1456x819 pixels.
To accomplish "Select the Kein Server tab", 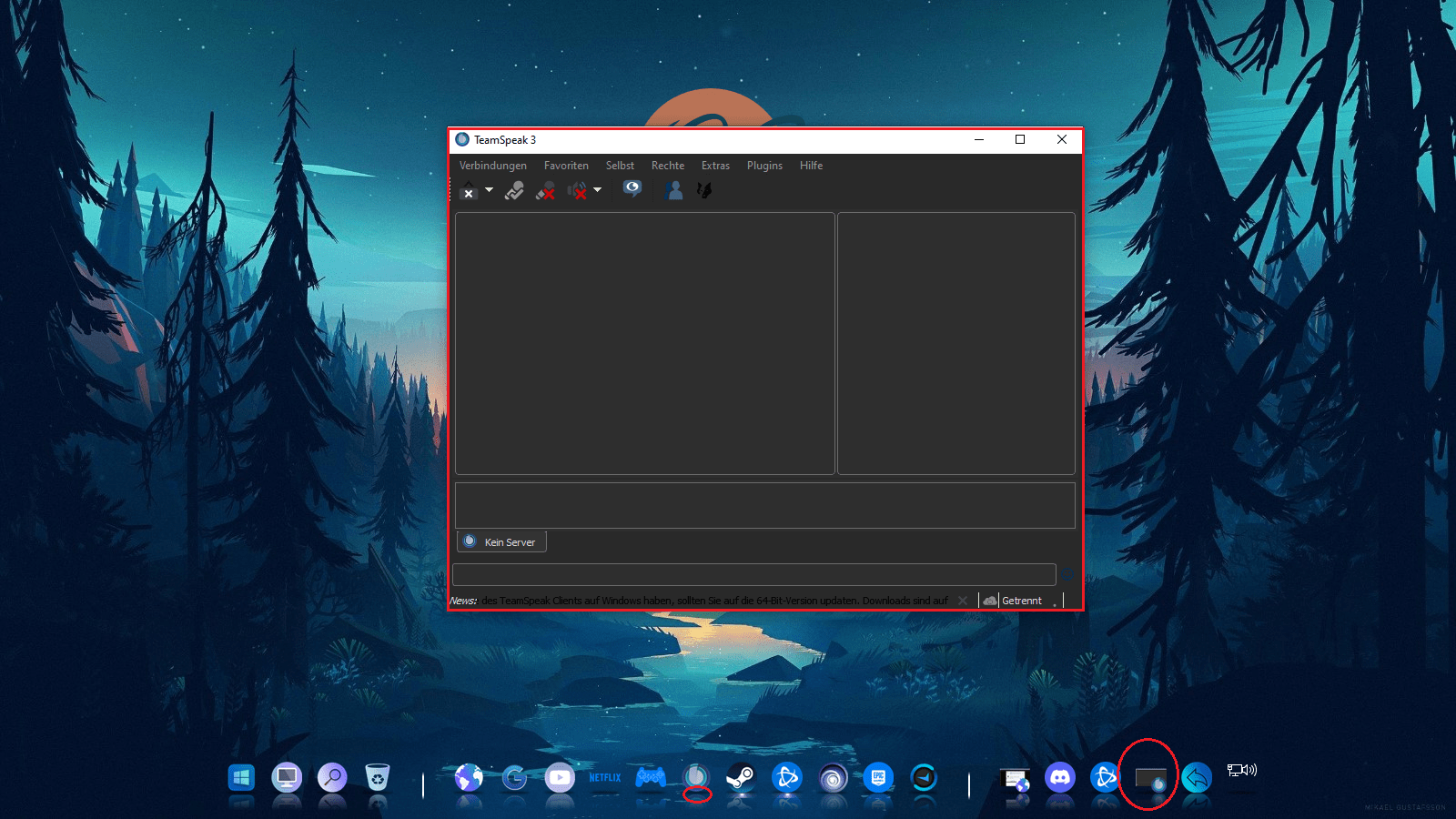I will (x=501, y=542).
